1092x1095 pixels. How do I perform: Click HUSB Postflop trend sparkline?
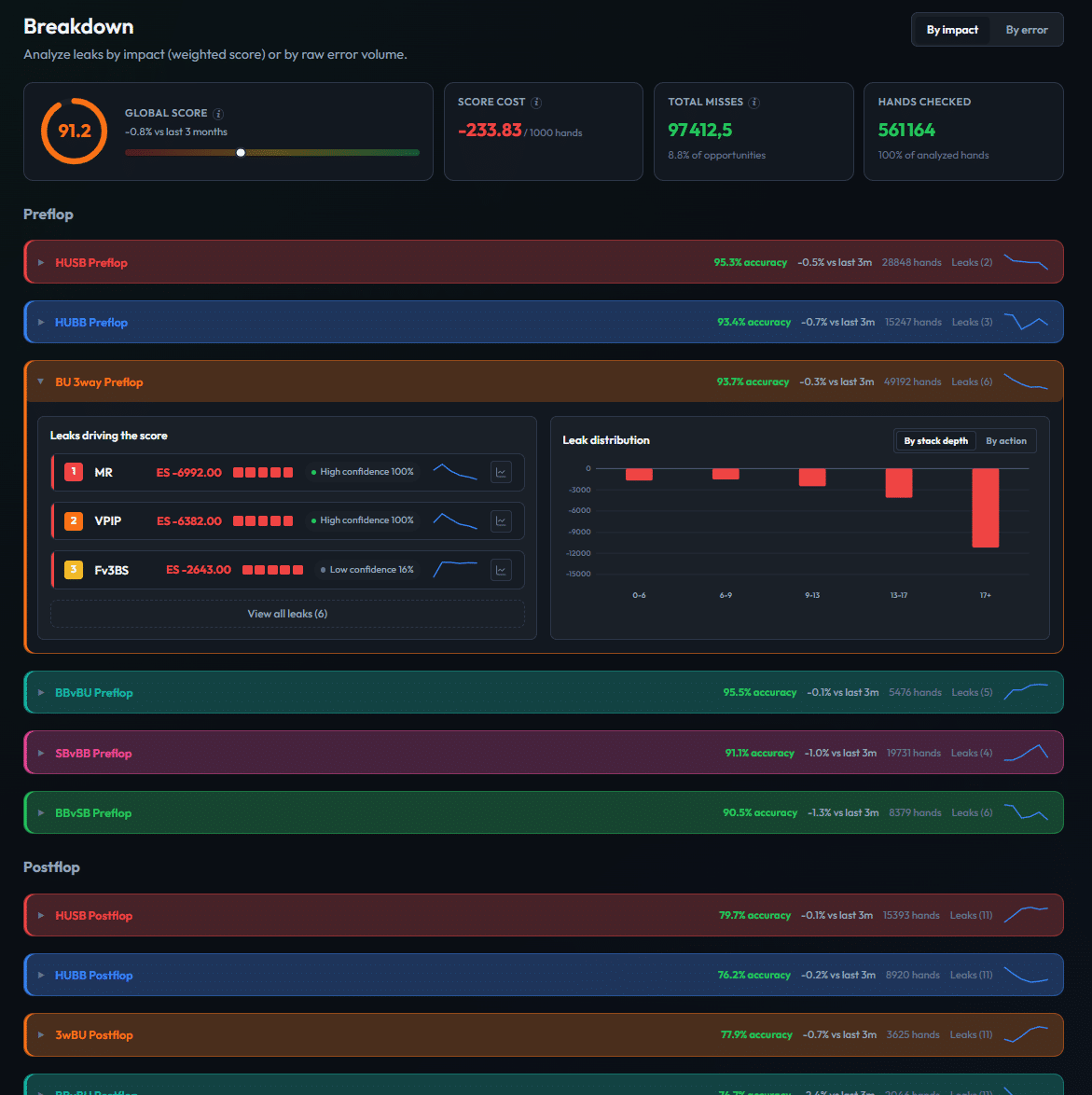1026,915
